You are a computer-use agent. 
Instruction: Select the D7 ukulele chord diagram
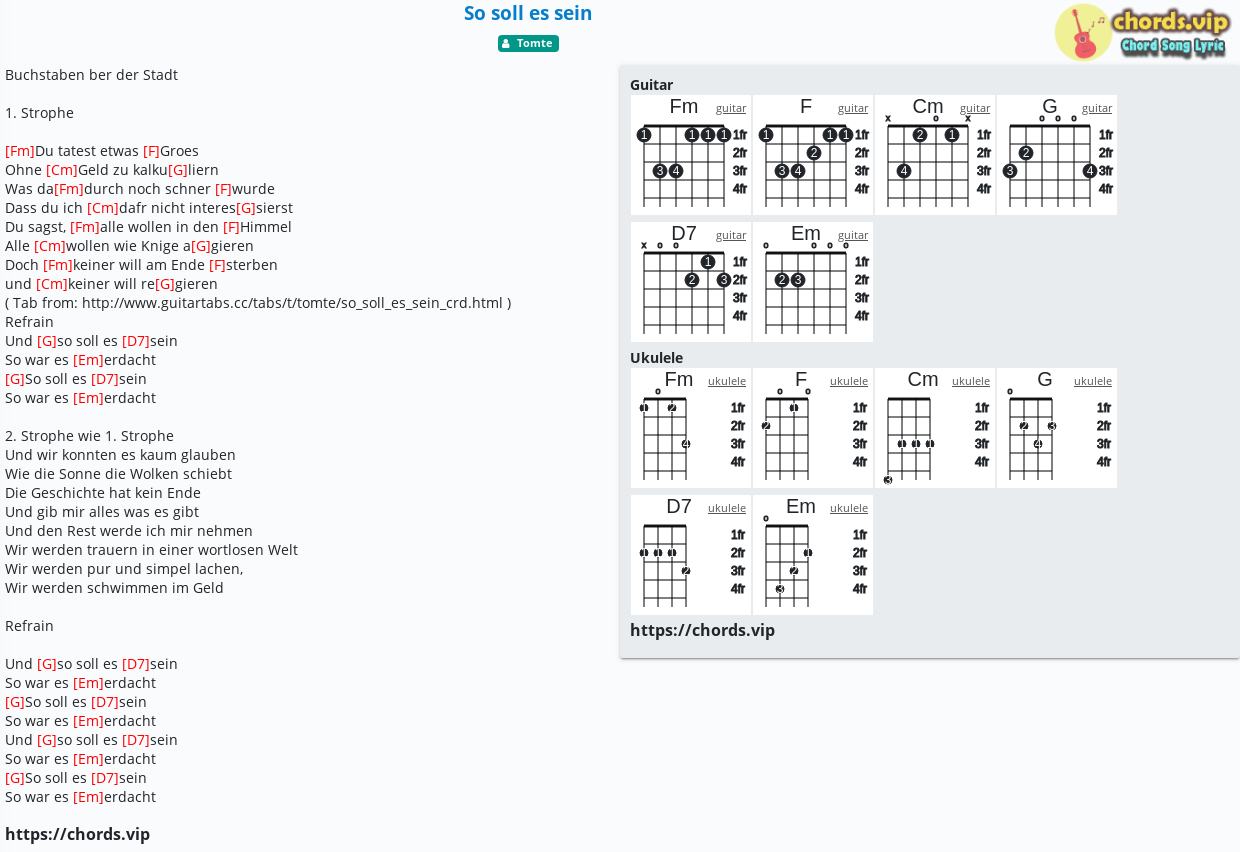[x=691, y=555]
